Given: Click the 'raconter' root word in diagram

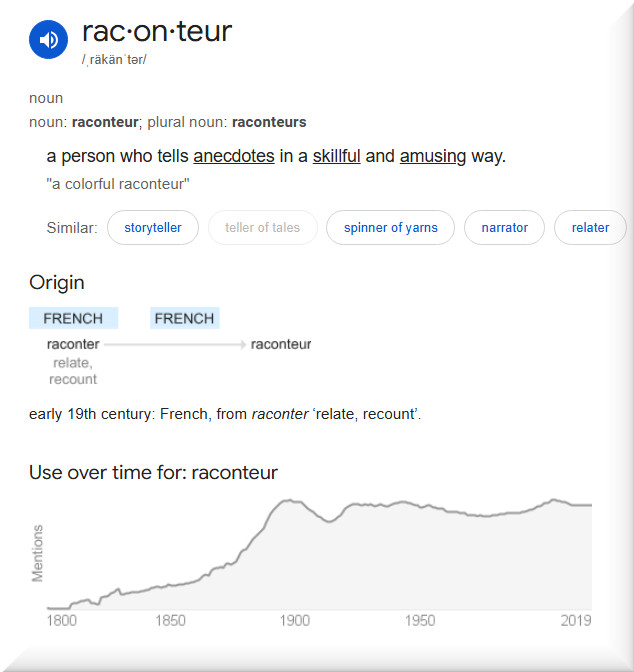Looking at the screenshot, I should [x=73, y=344].
